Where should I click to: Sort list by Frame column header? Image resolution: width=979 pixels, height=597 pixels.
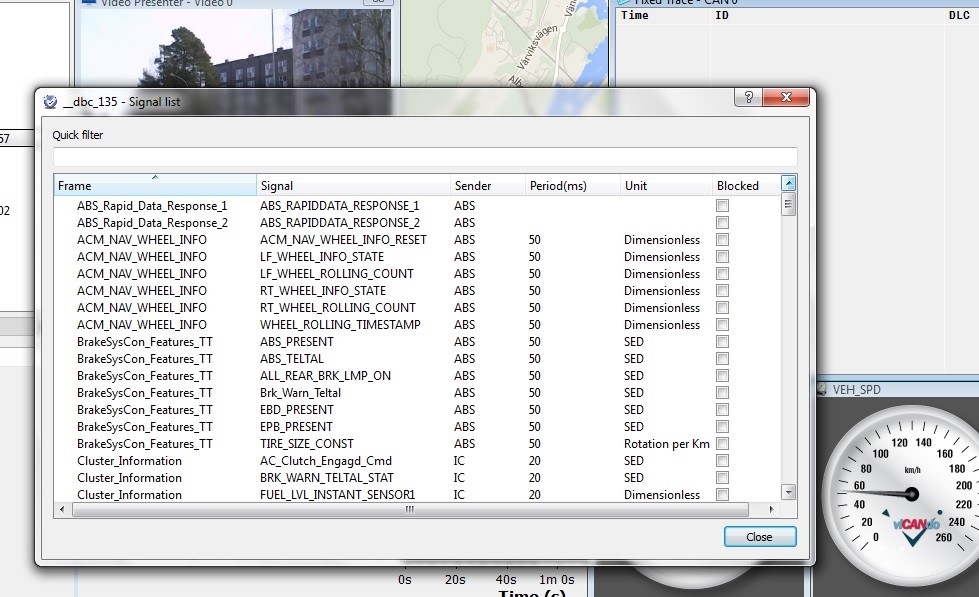[x=154, y=186]
